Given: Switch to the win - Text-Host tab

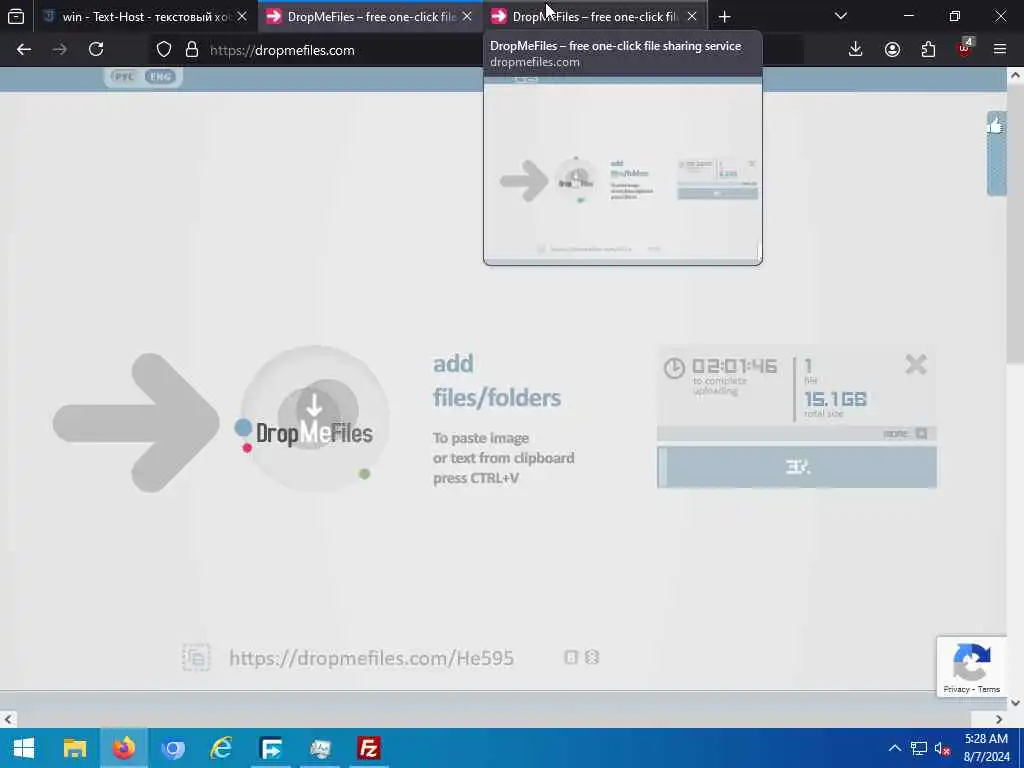Looking at the screenshot, I should [x=145, y=17].
